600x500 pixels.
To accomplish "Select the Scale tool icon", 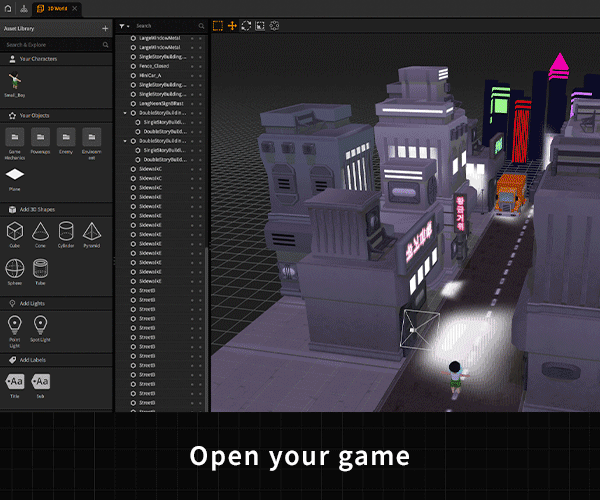I will coord(260,25).
